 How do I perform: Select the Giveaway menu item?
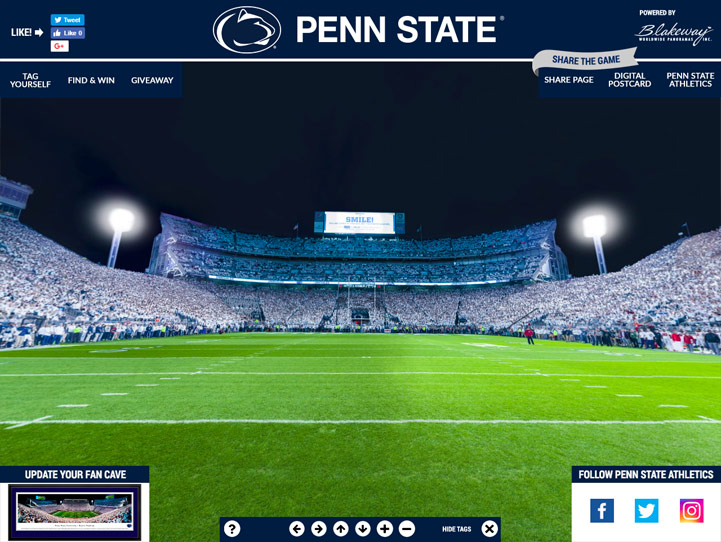click(152, 80)
